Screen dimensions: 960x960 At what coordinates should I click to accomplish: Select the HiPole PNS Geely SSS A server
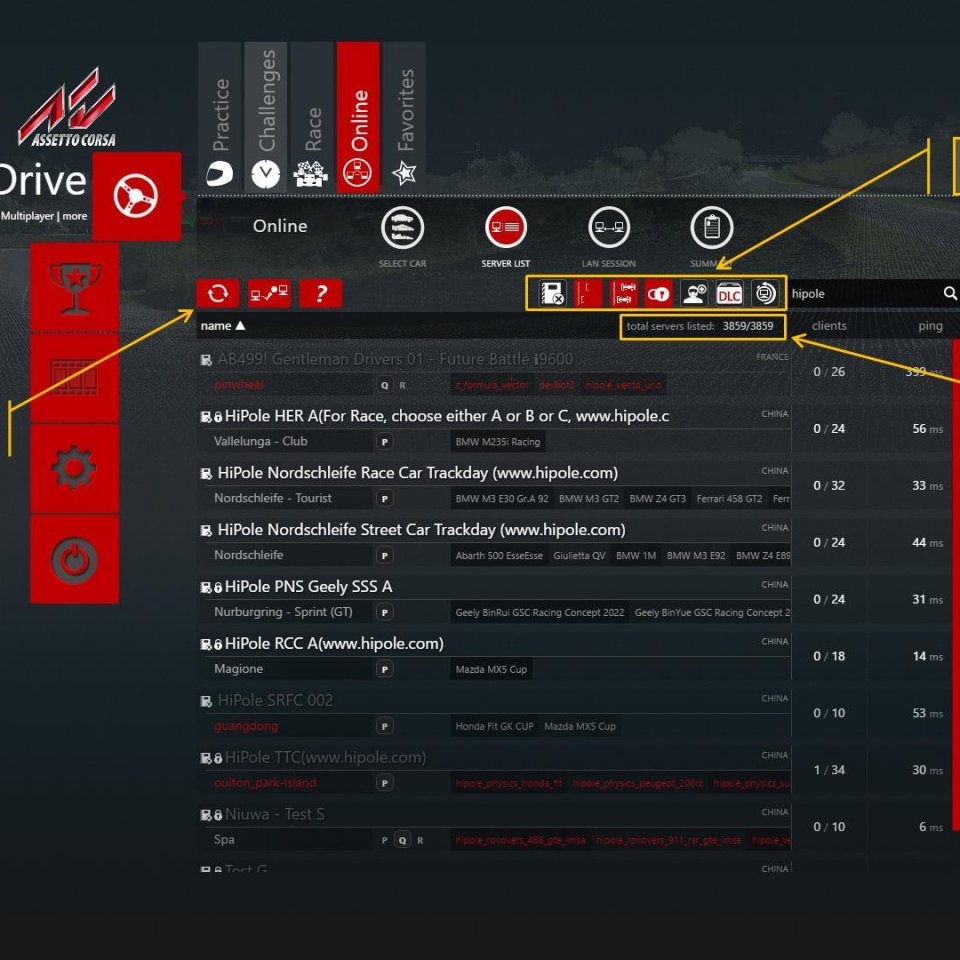point(493,599)
